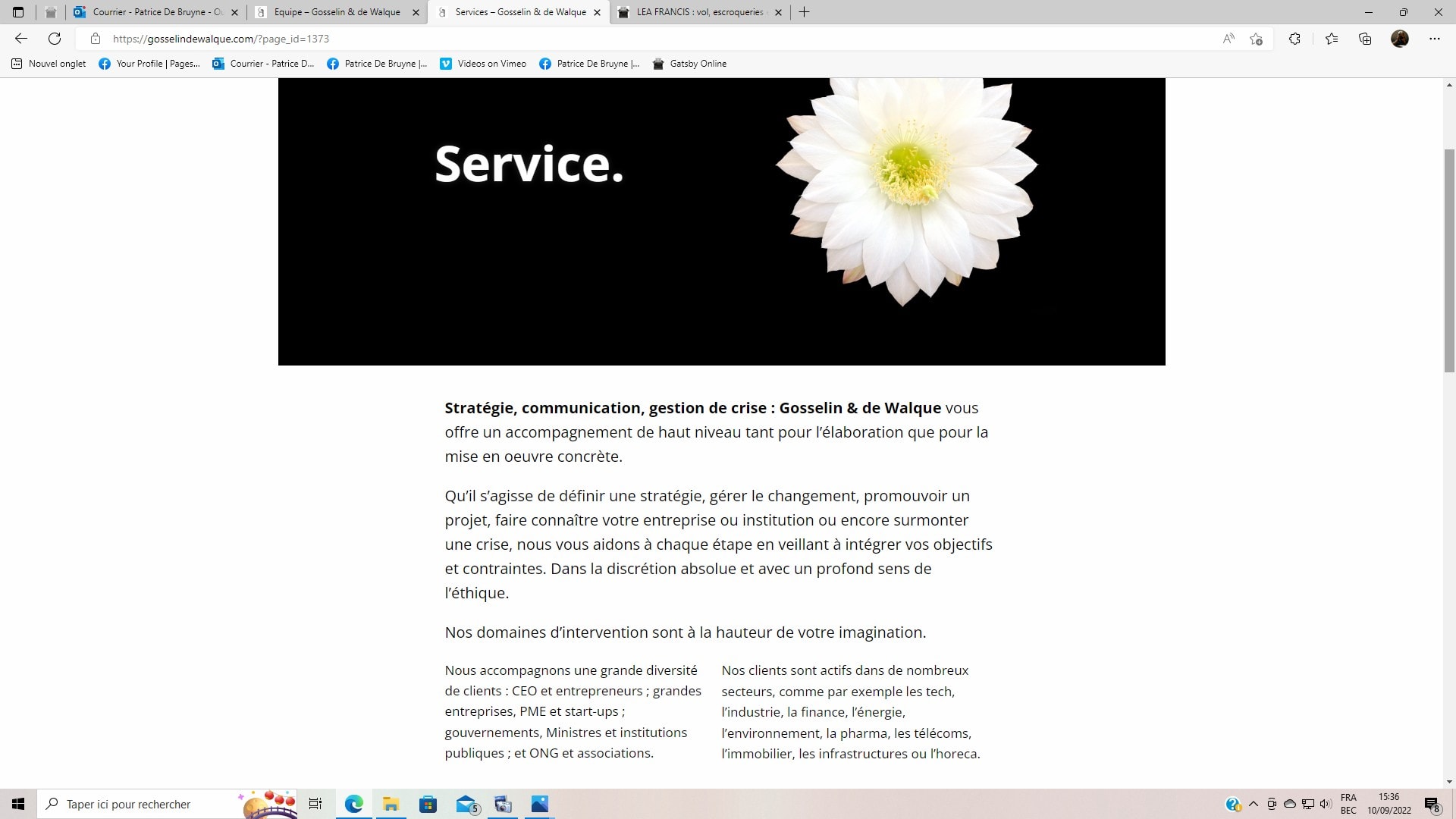Open a new browser tab
This screenshot has width=1456, height=819.
point(805,12)
